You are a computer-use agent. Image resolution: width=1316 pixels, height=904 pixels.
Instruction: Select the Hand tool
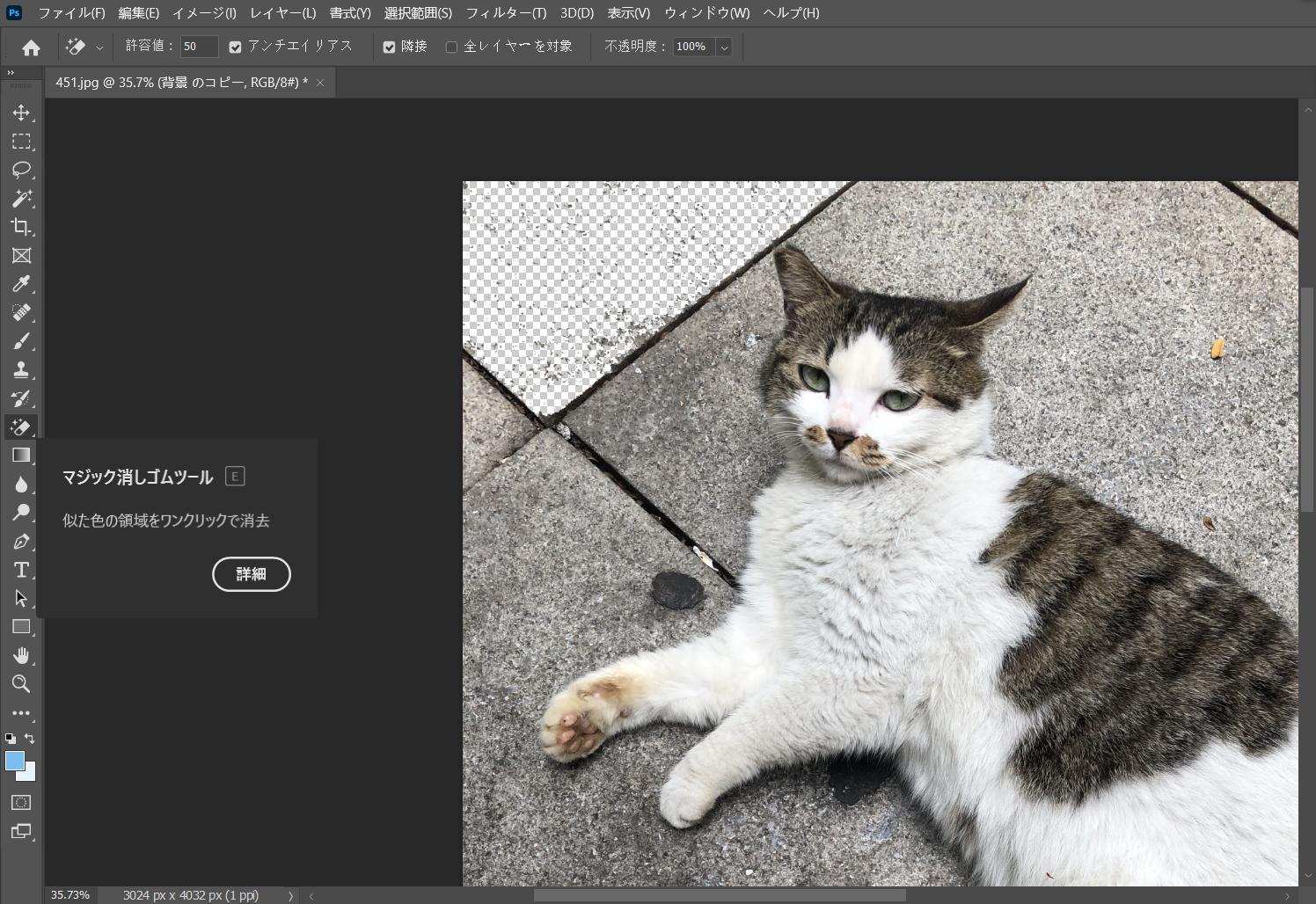(21, 655)
